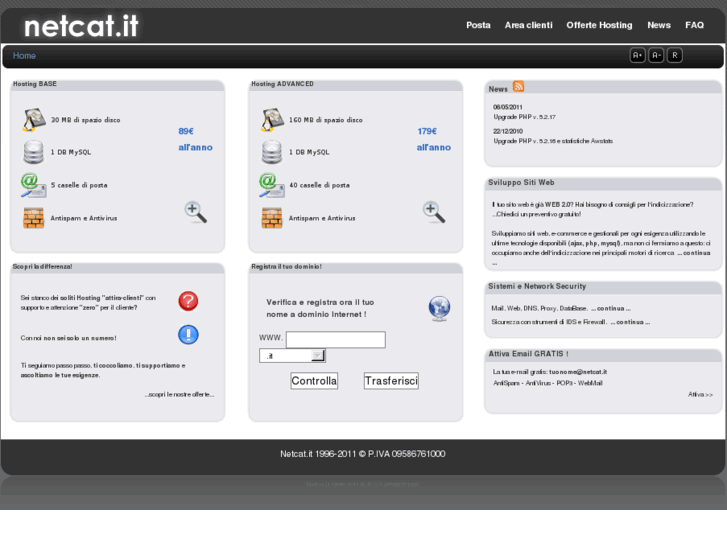Go to Area clienti
The height and width of the screenshot is (545, 727).
pyautogui.click(x=529, y=25)
